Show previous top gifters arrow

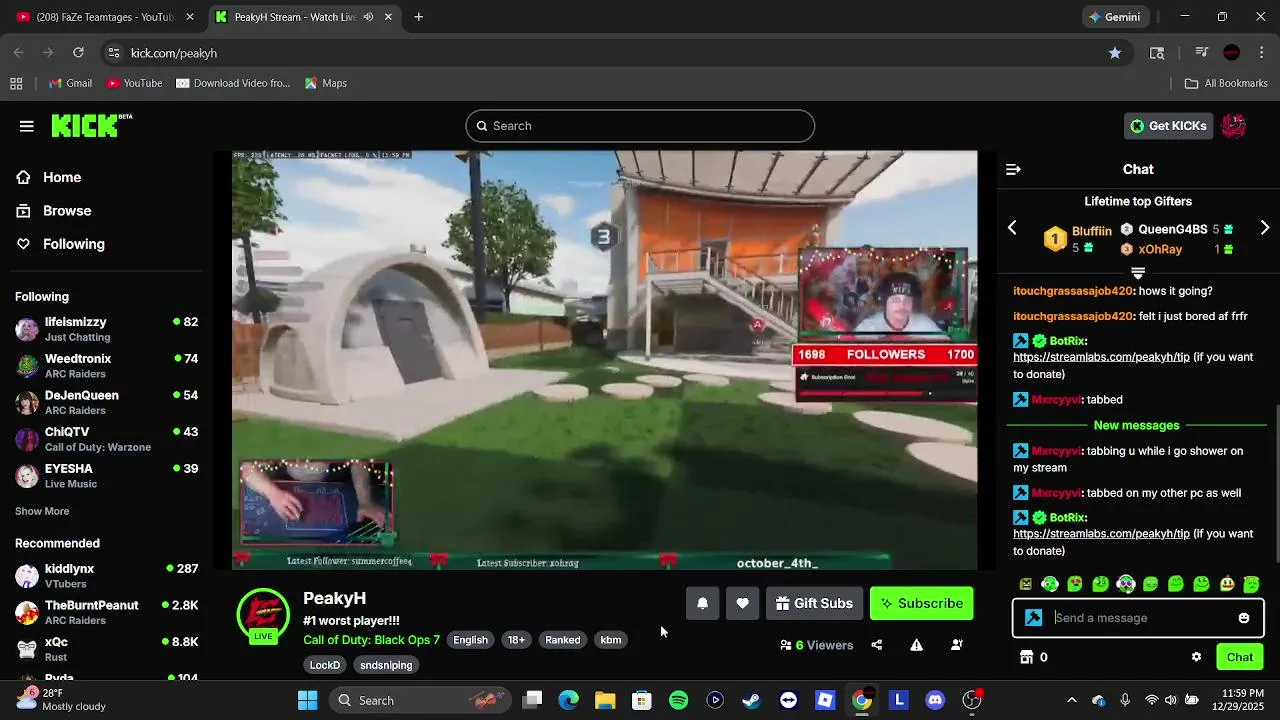point(1012,228)
